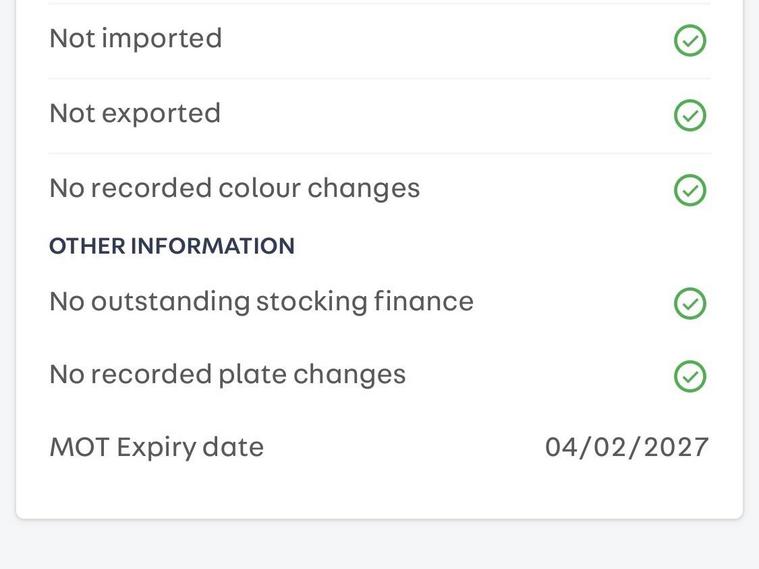Click the 04/02/2027 expiry date value
Viewport: 759px width, 569px height.
pos(627,446)
